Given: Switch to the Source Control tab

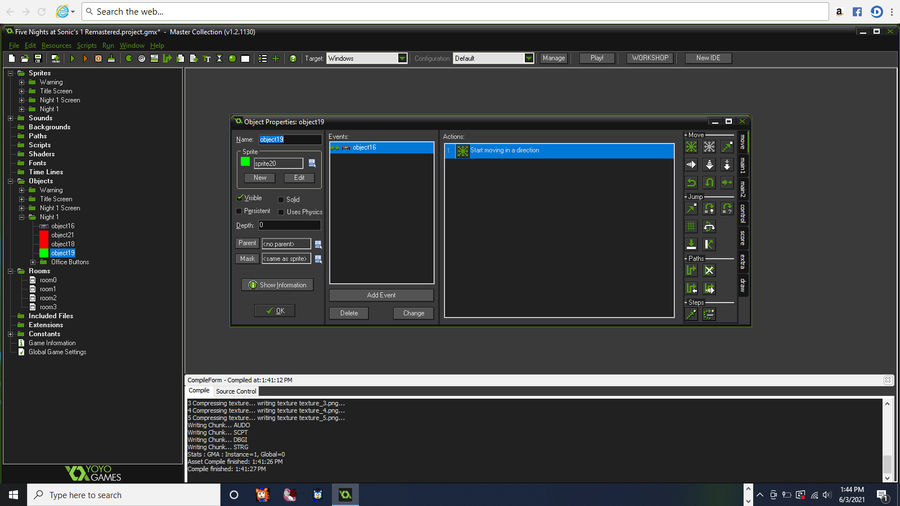Looking at the screenshot, I should (x=236, y=391).
